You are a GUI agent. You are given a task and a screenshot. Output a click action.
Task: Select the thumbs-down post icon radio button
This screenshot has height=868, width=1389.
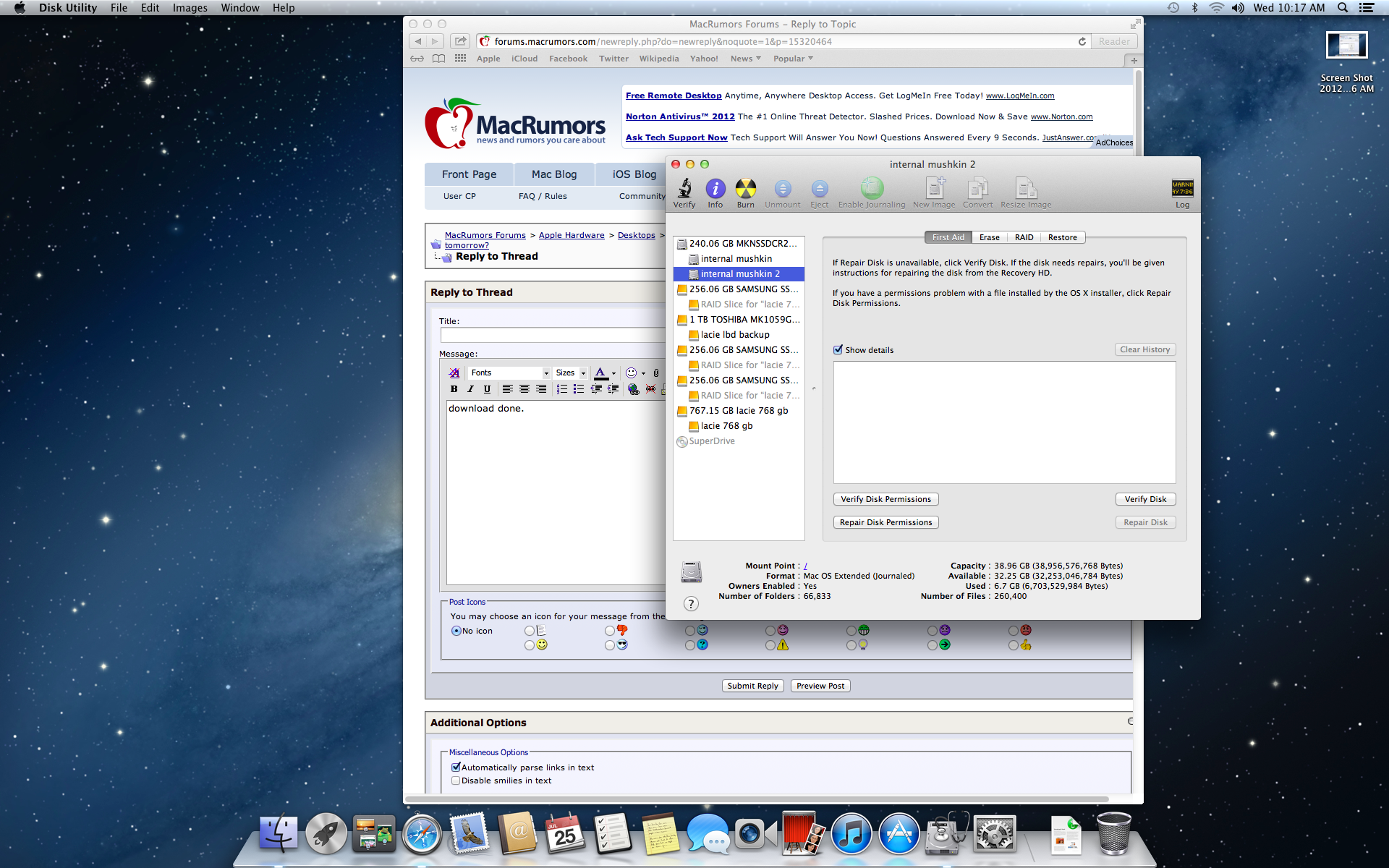point(610,631)
